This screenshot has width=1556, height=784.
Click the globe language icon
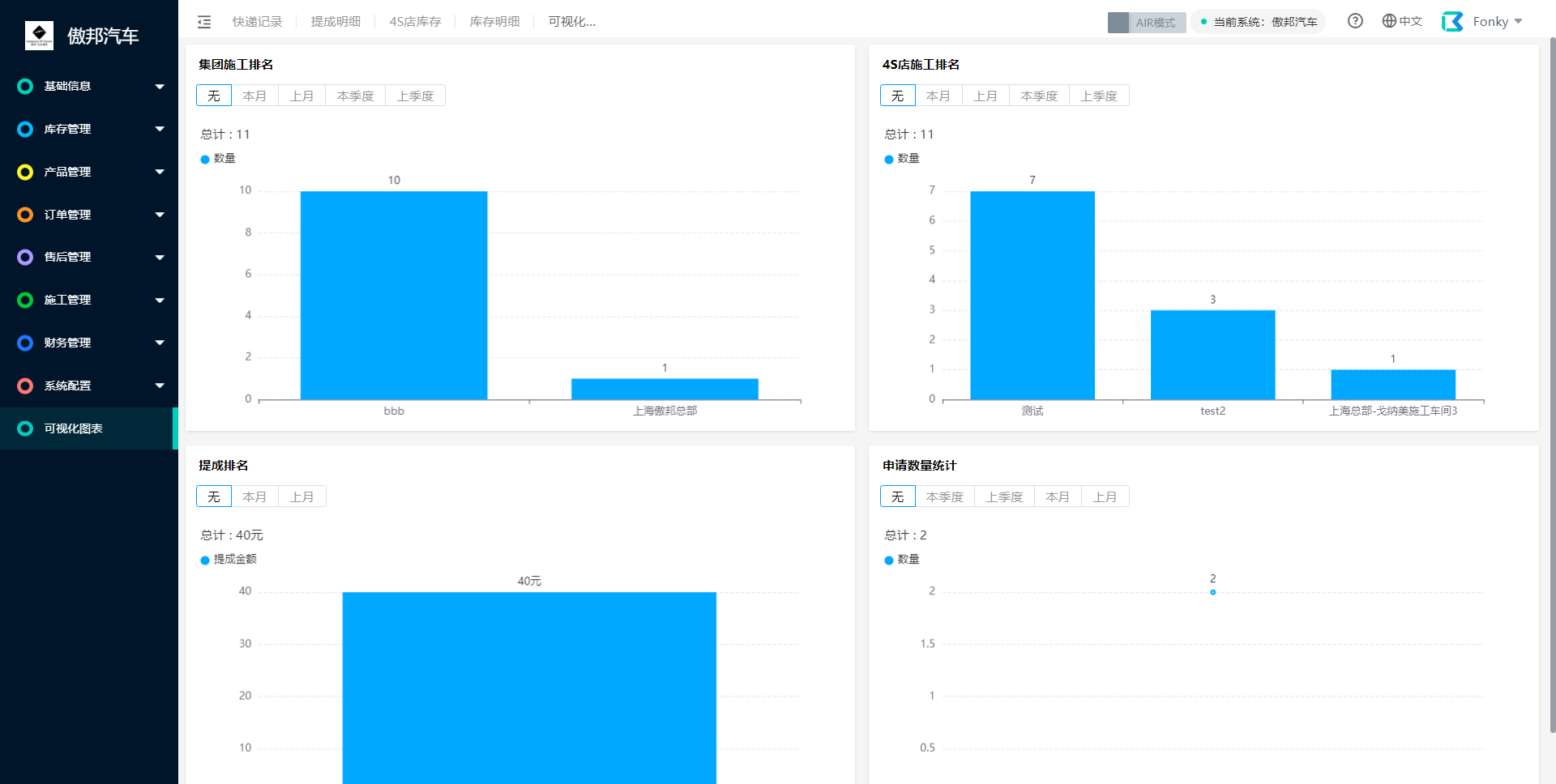tap(1389, 21)
